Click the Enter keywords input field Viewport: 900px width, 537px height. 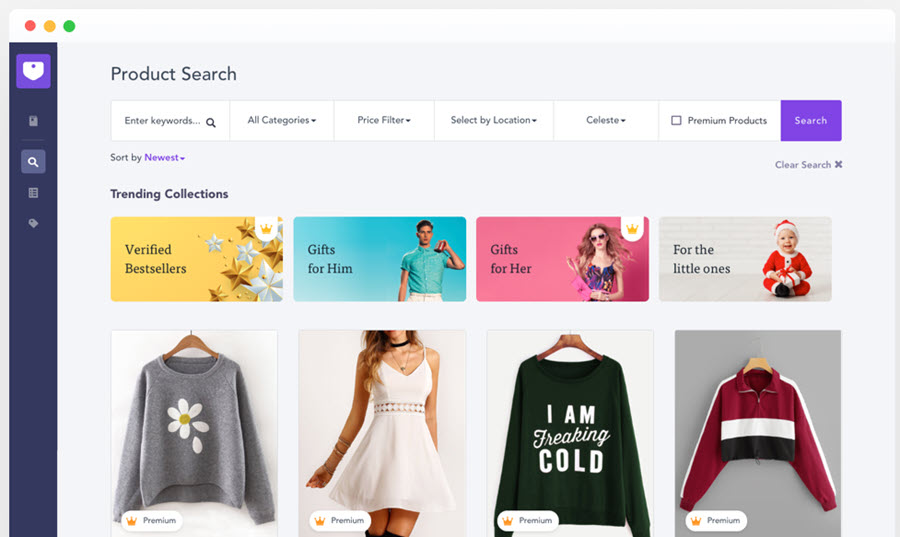[x=162, y=121]
